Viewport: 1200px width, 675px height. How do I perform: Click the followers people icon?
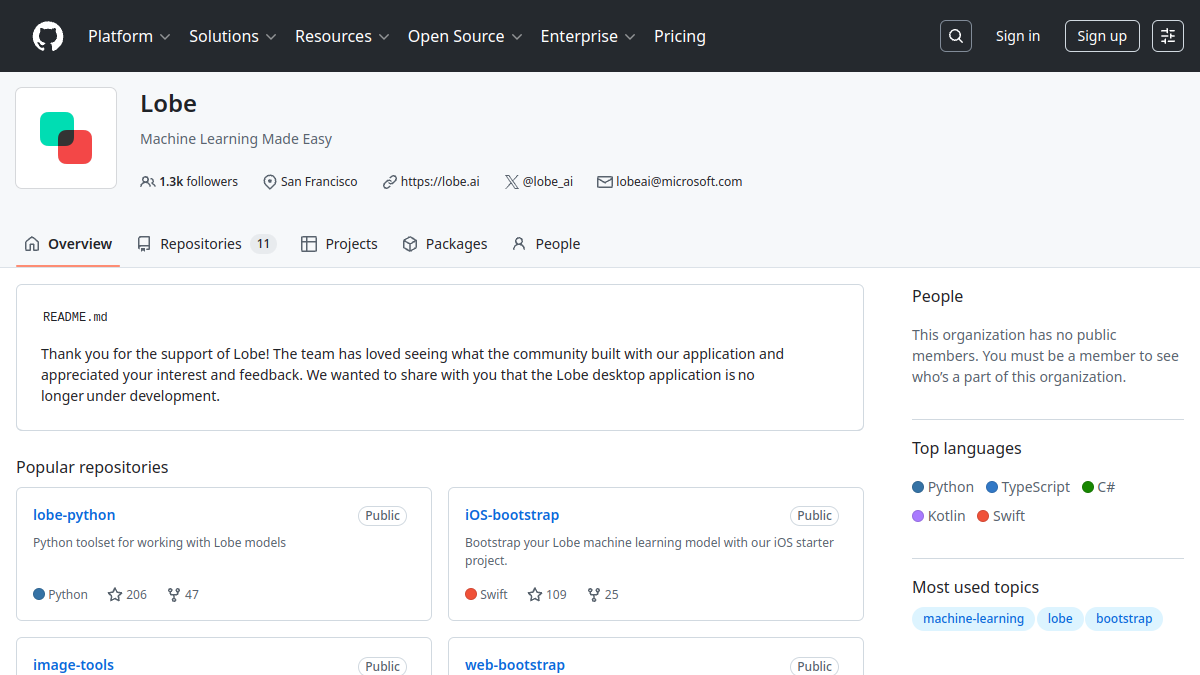click(x=148, y=182)
